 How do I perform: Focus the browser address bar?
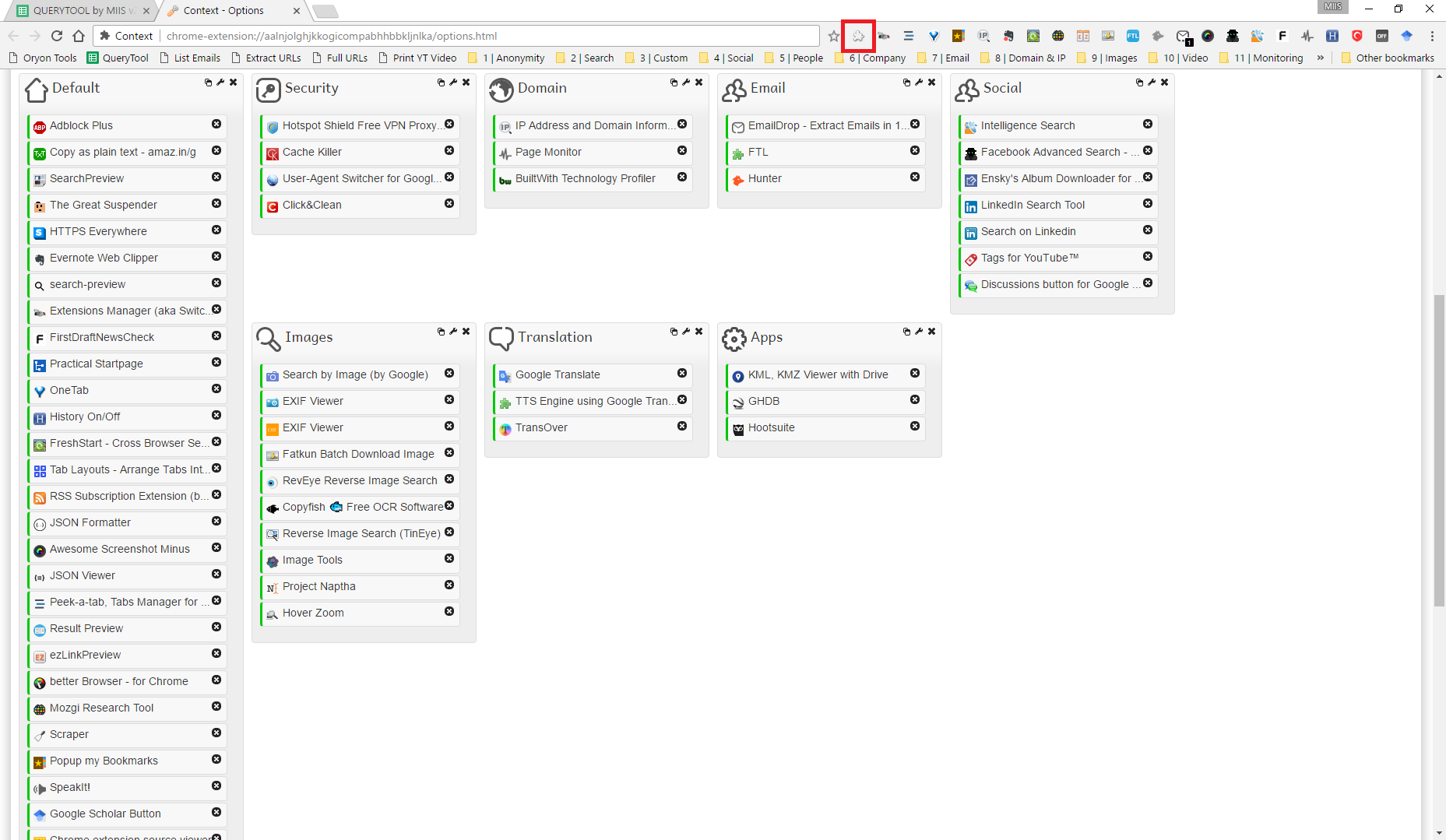pyautogui.click(x=491, y=36)
